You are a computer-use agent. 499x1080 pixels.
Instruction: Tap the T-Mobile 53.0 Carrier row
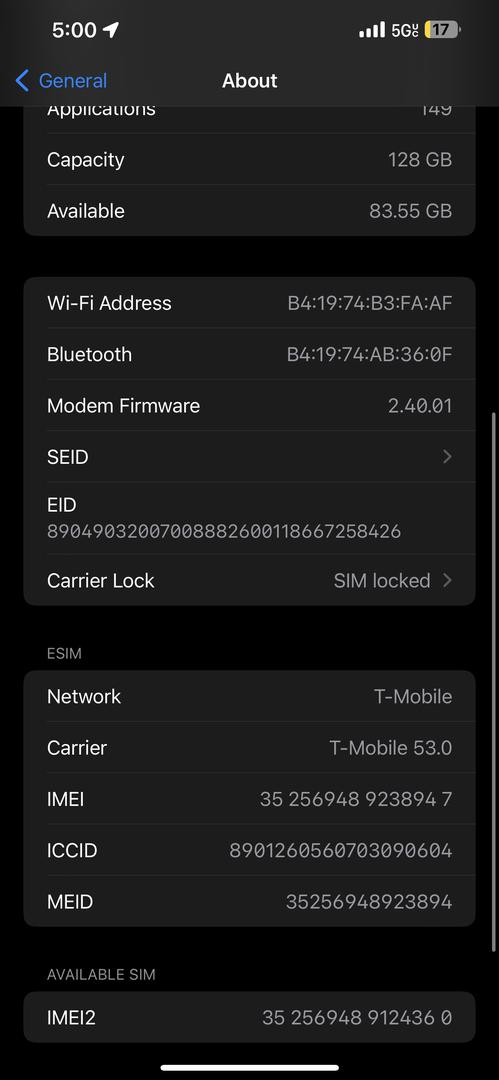pos(250,747)
